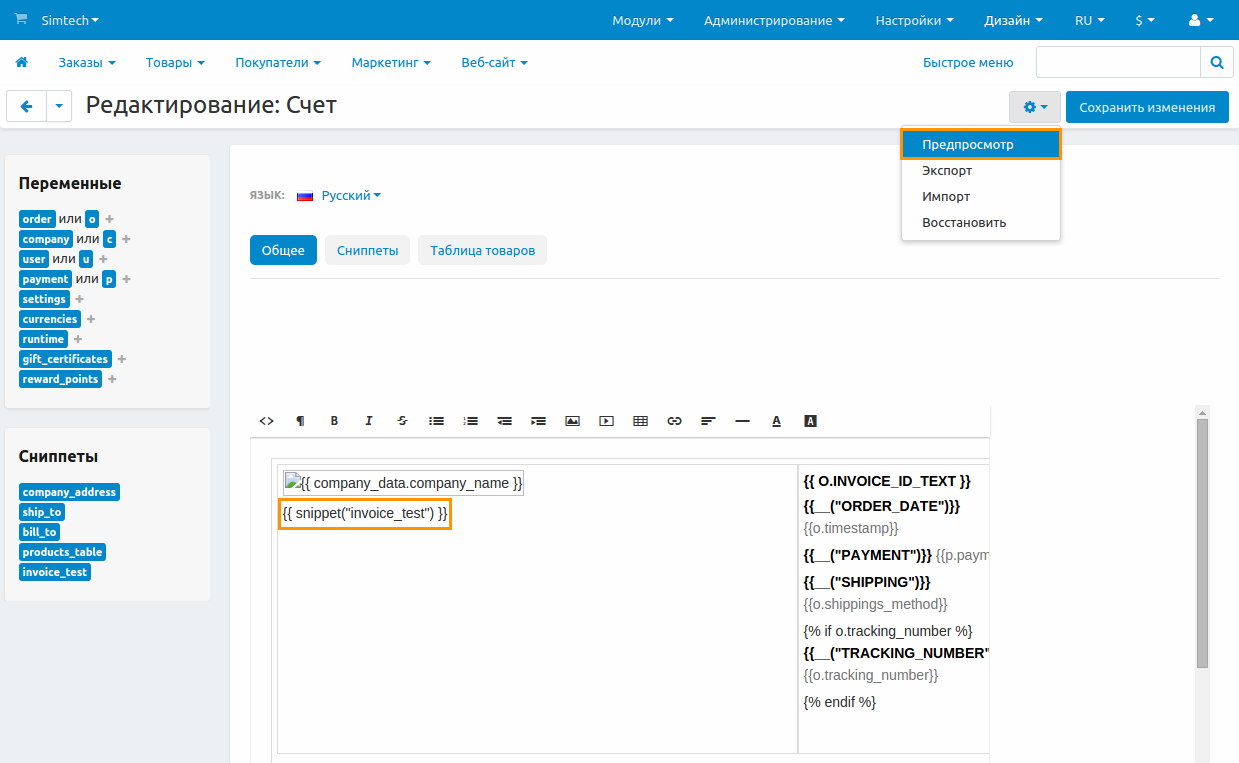Click Сохранить изменения button

[1147, 107]
